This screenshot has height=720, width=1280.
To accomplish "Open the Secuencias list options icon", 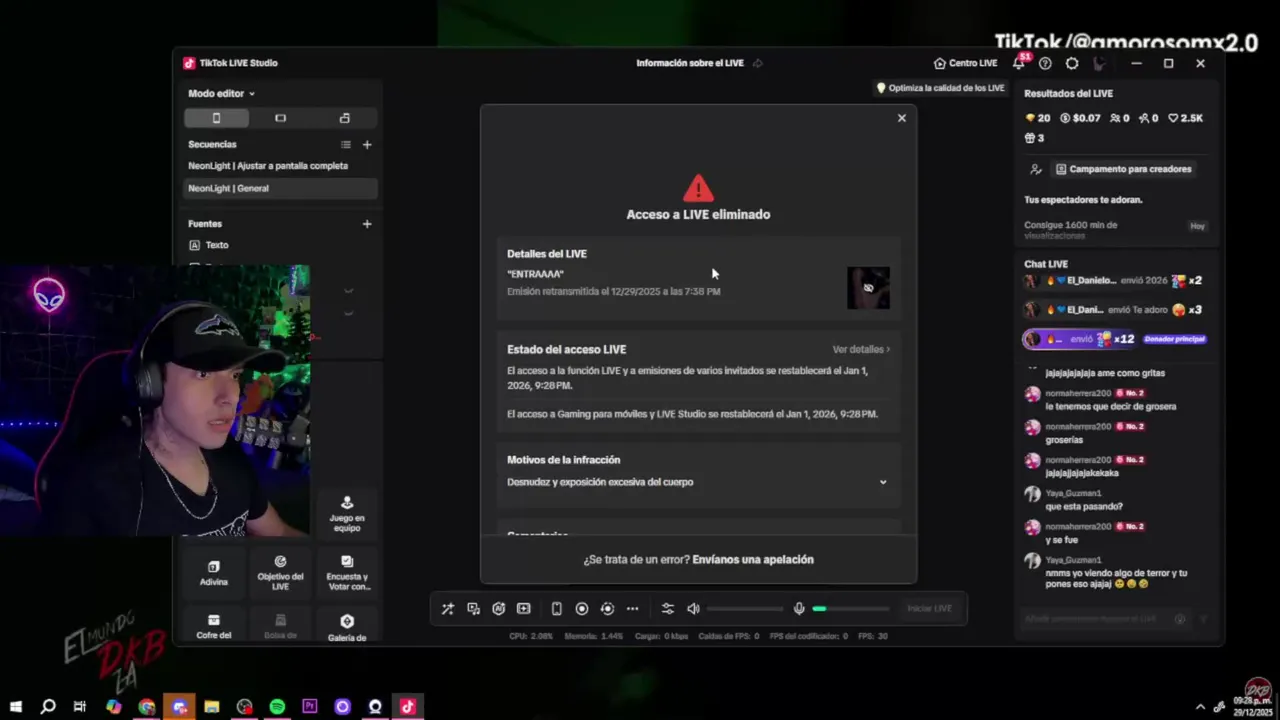I will pyautogui.click(x=346, y=144).
